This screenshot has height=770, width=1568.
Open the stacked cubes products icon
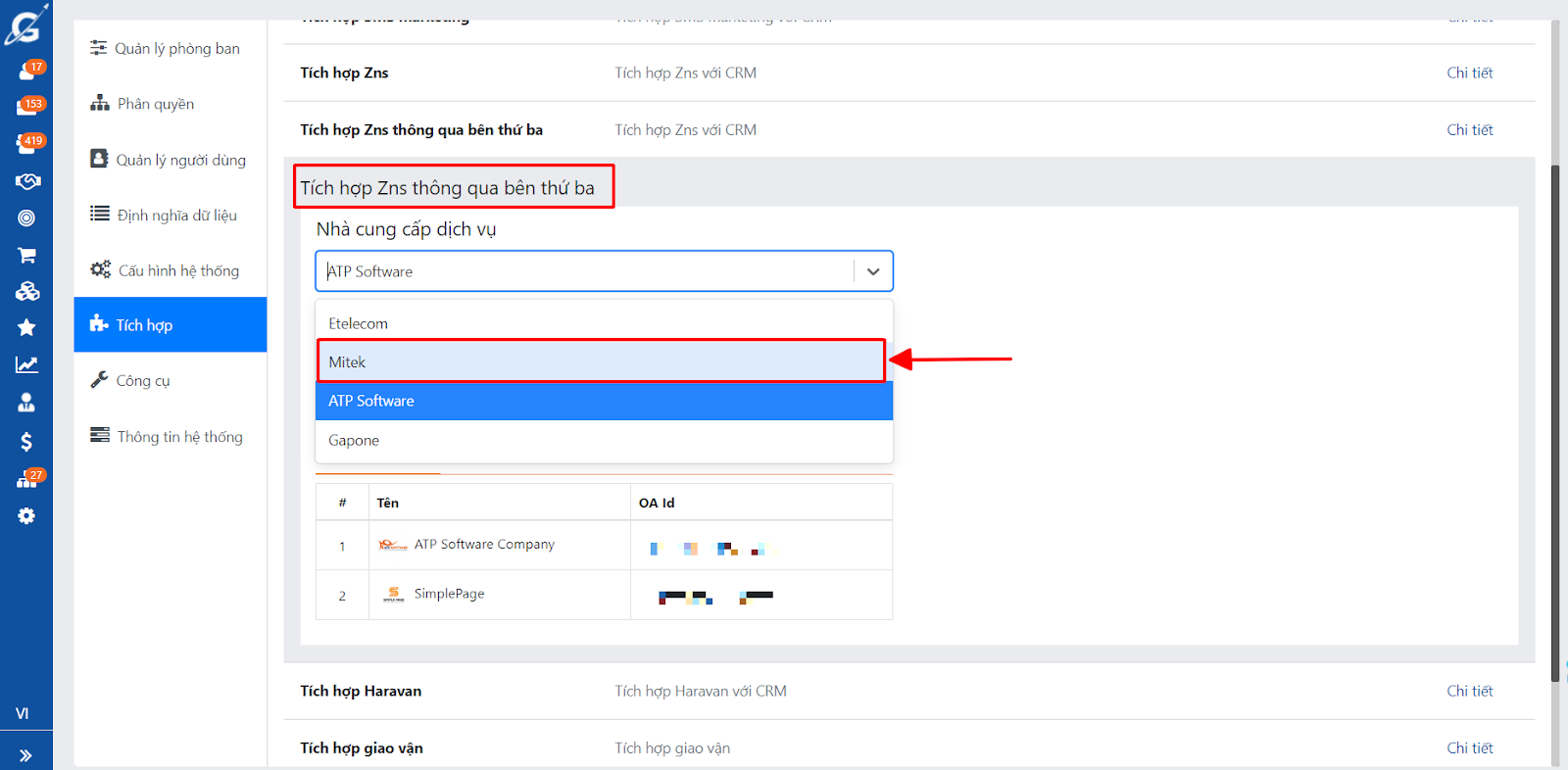point(27,291)
